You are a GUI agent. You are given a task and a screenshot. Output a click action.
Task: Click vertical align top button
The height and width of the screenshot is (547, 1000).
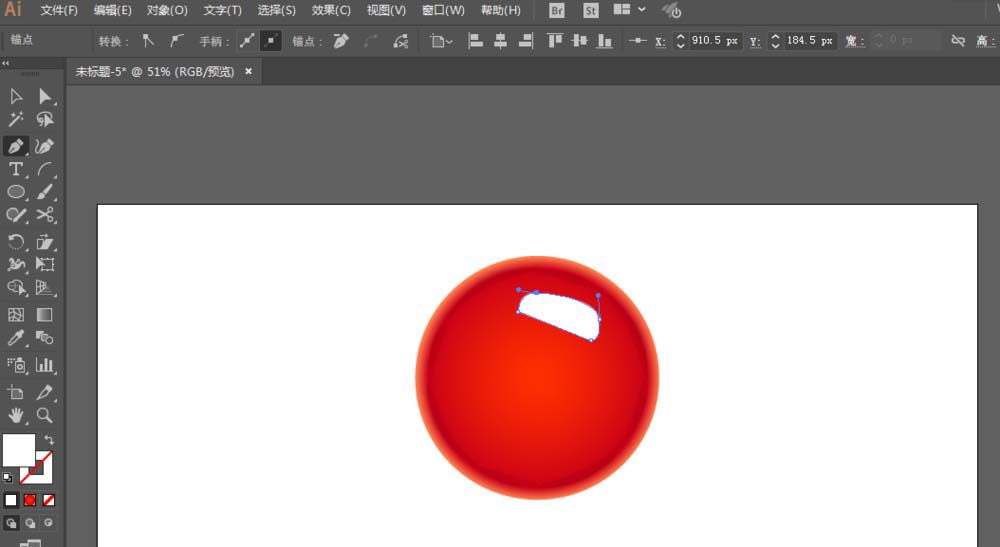pos(555,41)
